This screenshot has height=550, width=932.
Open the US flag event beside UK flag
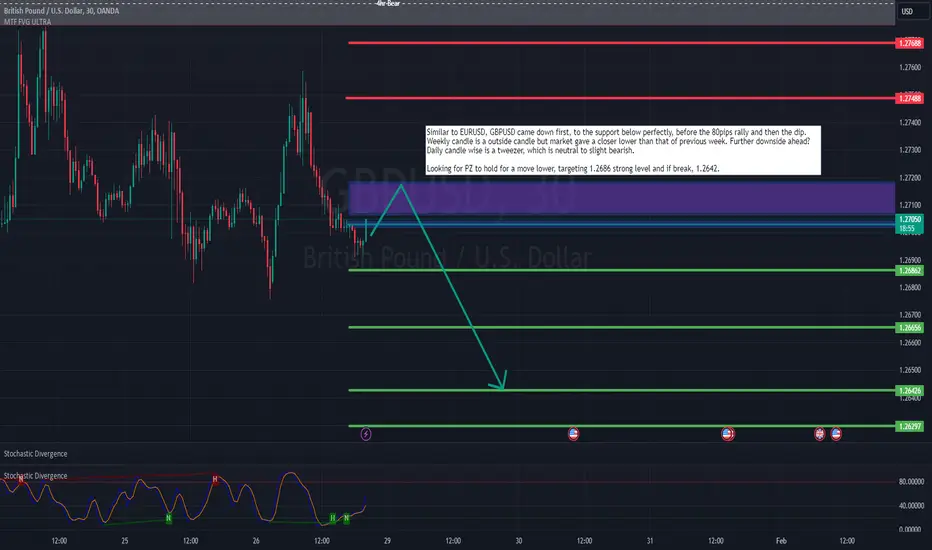pyautogui.click(x=836, y=433)
